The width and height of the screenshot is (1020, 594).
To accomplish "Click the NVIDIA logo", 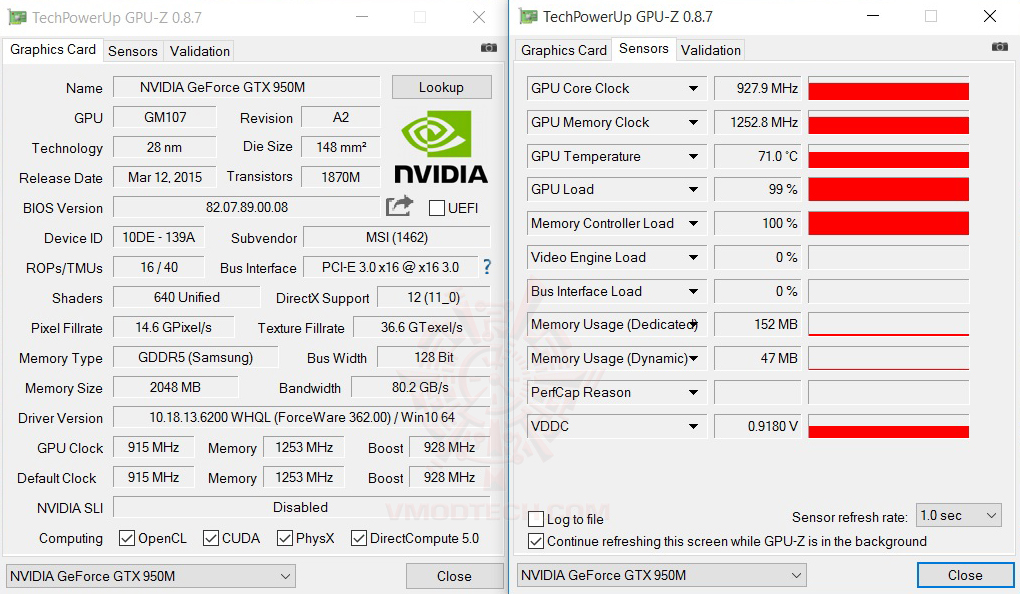I will pyautogui.click(x=440, y=147).
